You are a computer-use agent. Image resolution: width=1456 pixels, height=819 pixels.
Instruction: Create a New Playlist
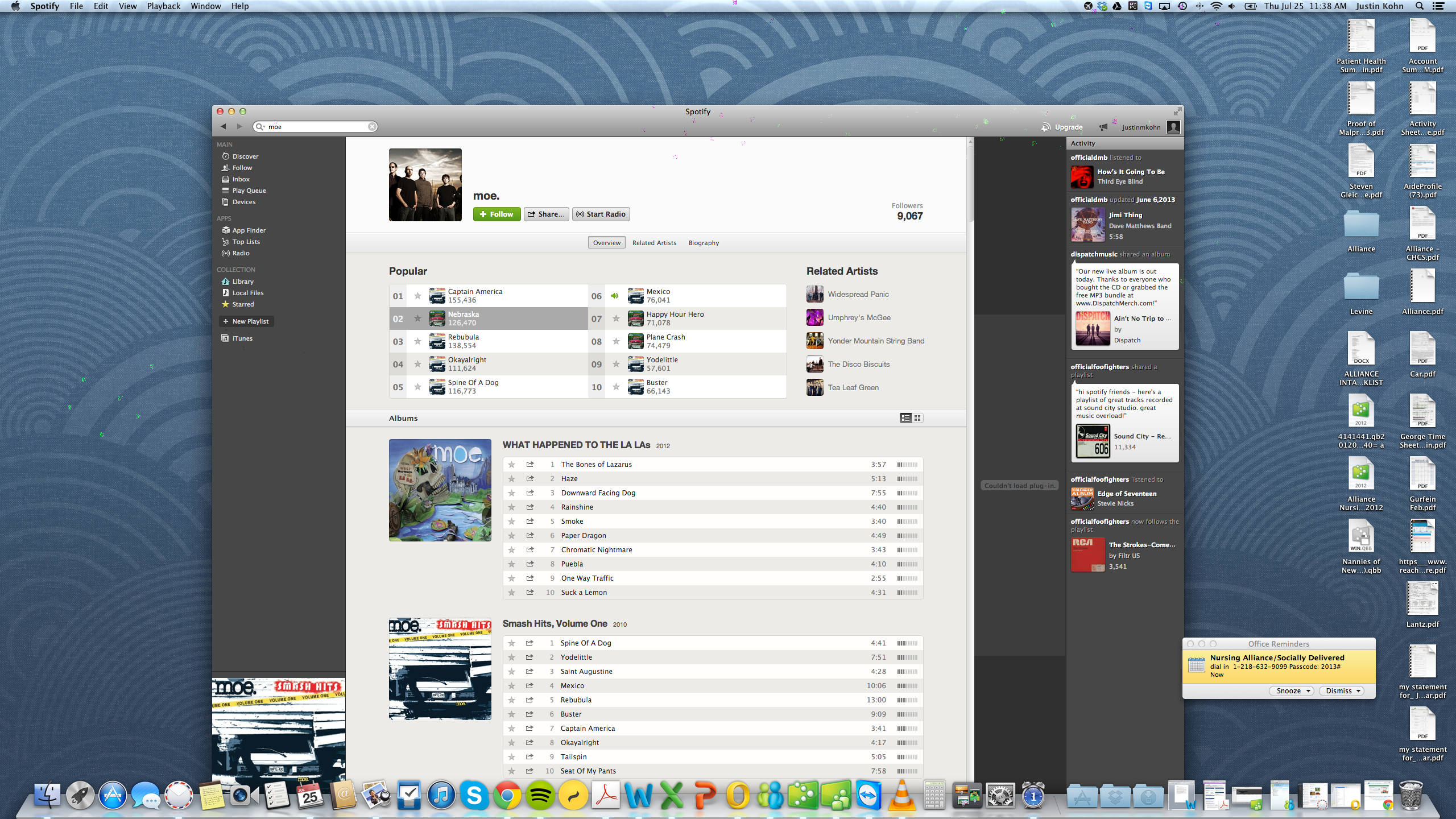click(x=246, y=321)
